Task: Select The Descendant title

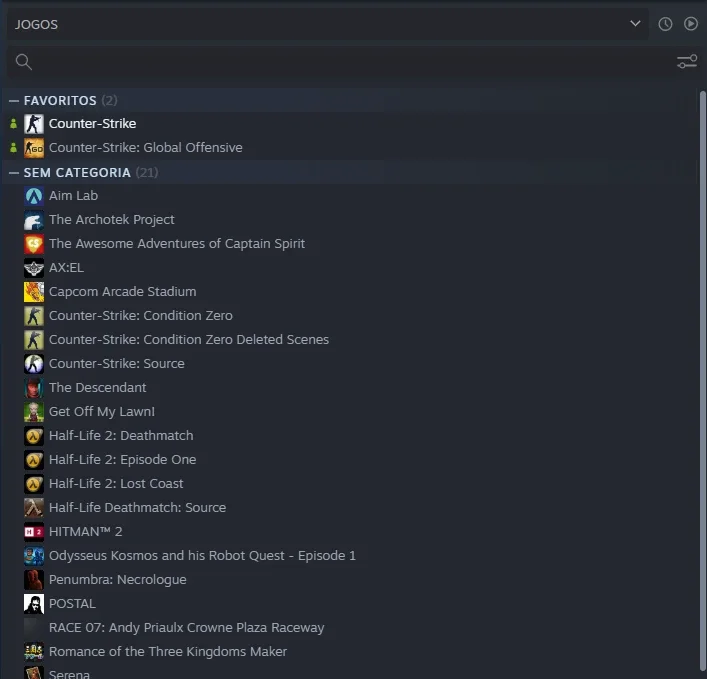Action: (97, 387)
